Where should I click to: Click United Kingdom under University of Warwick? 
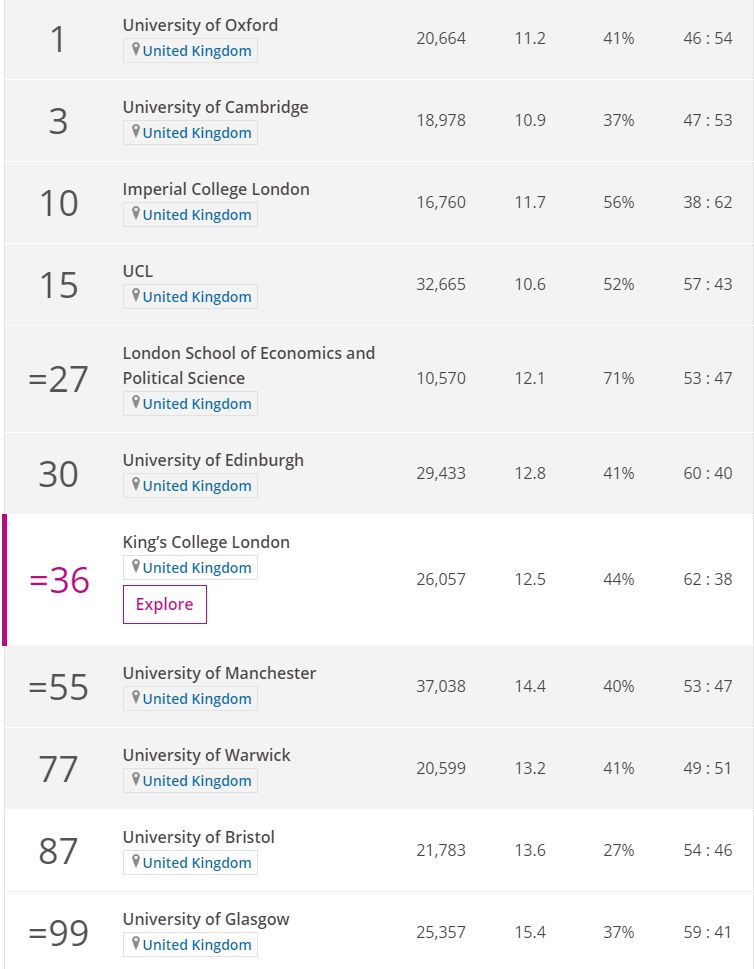click(x=197, y=781)
